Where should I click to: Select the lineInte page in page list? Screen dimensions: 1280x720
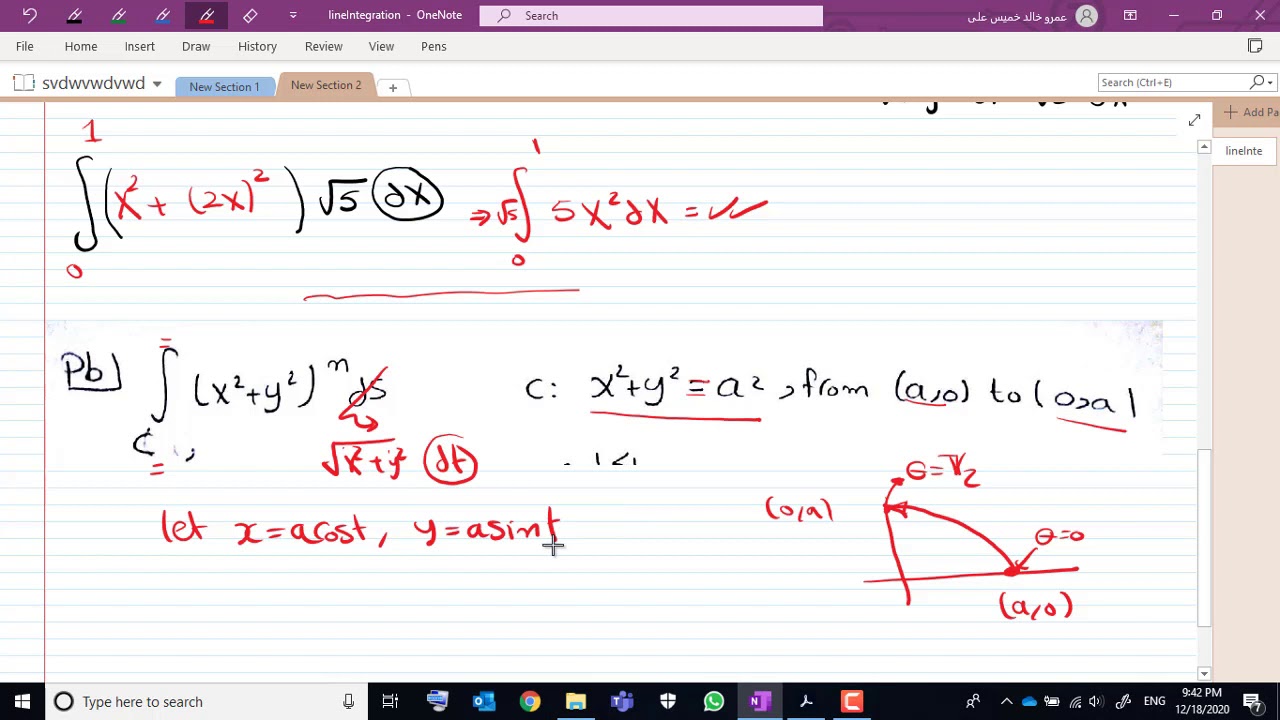tap(1245, 151)
